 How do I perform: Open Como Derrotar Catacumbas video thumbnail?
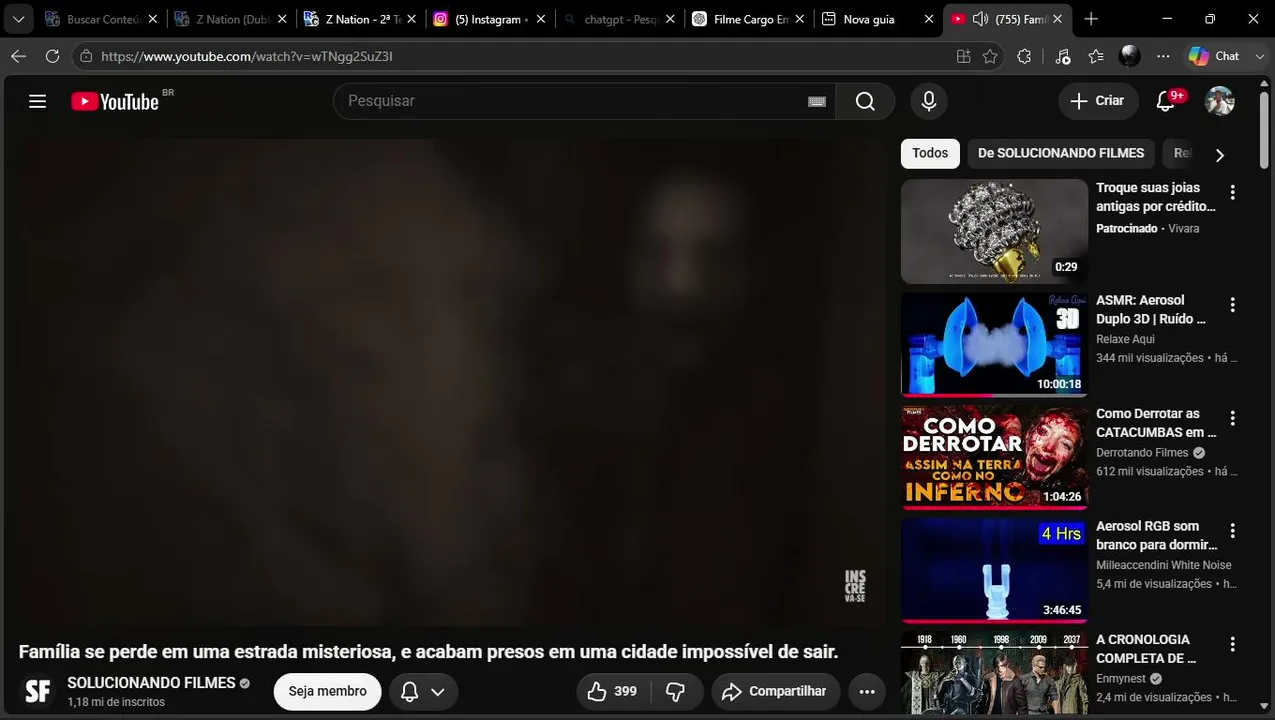point(994,457)
